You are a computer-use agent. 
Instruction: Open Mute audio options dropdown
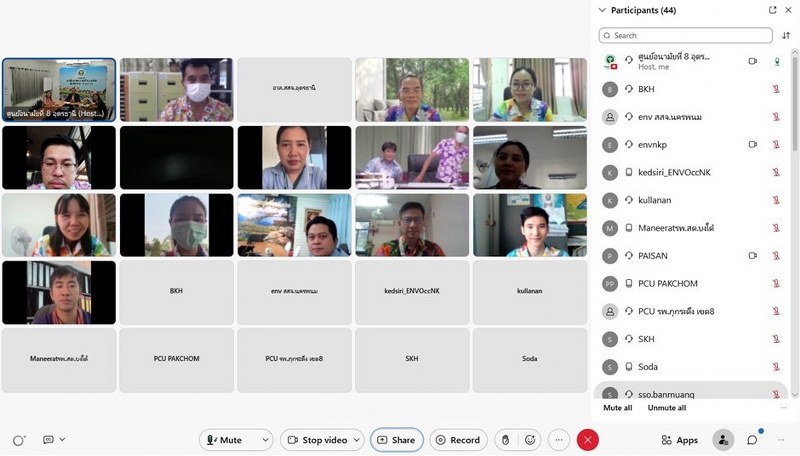coord(265,440)
